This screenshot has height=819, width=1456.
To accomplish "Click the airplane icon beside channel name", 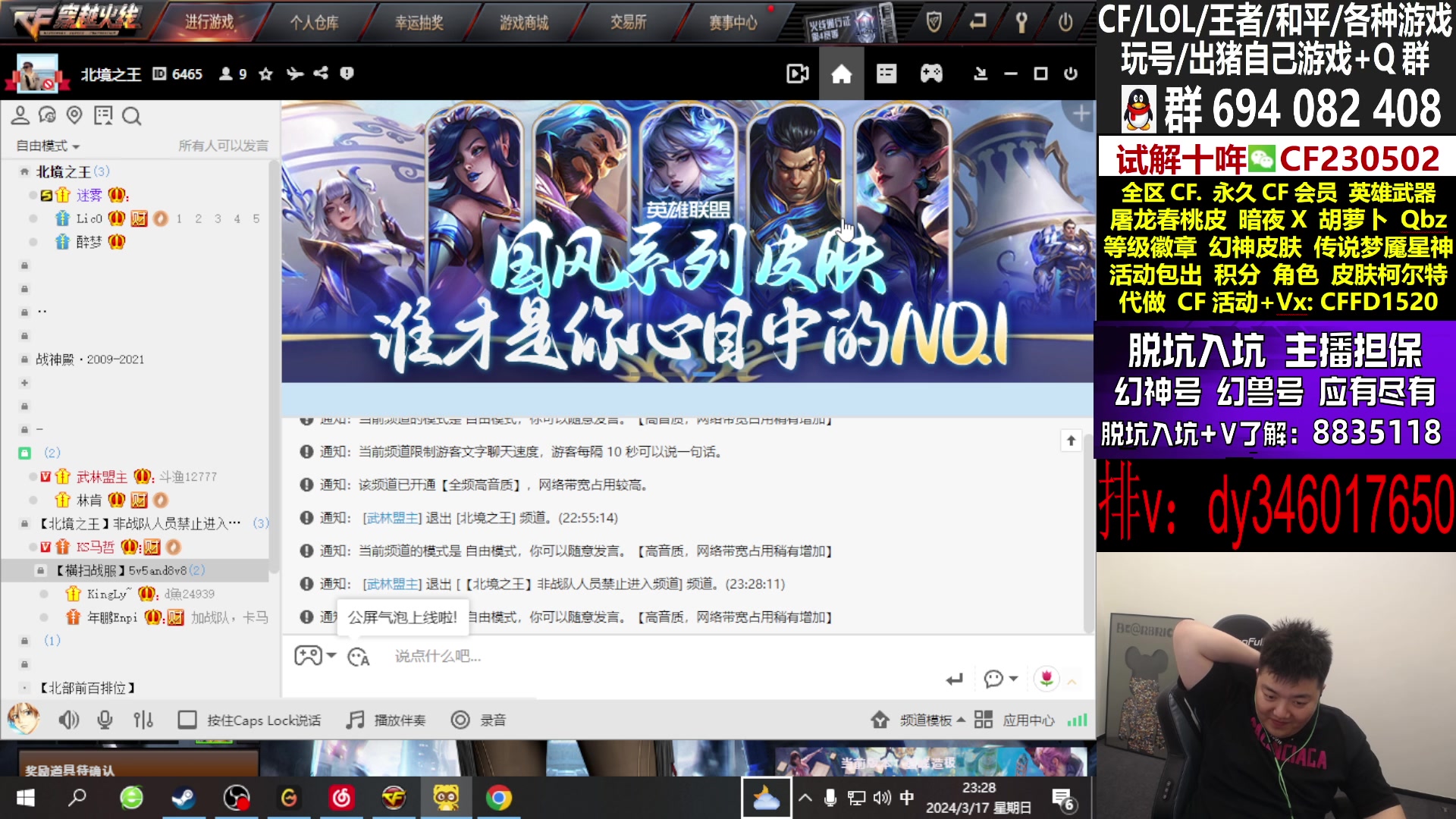I will [294, 74].
